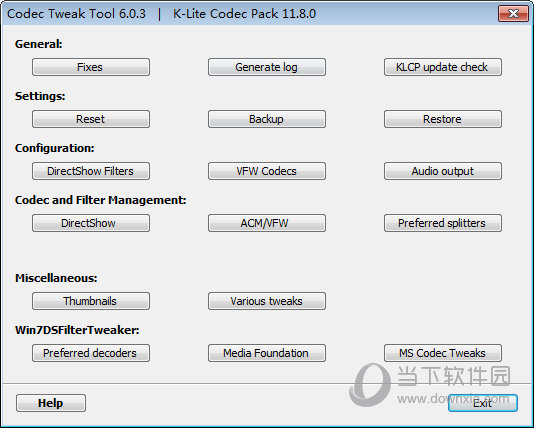Screen dimensions: 534x428
Task: Click the Fixes button
Action: point(91,67)
